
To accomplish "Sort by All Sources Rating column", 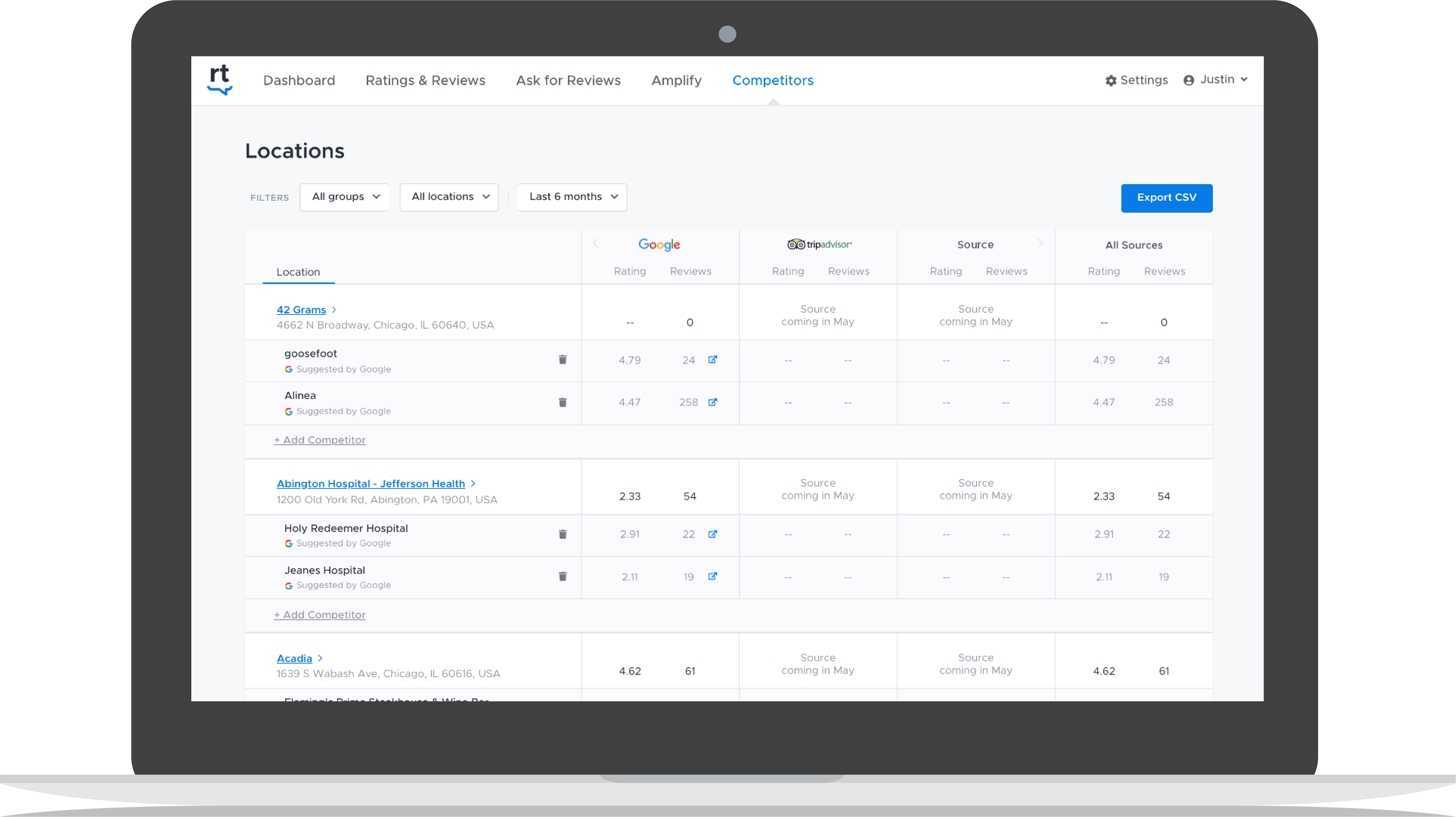I will [1103, 271].
